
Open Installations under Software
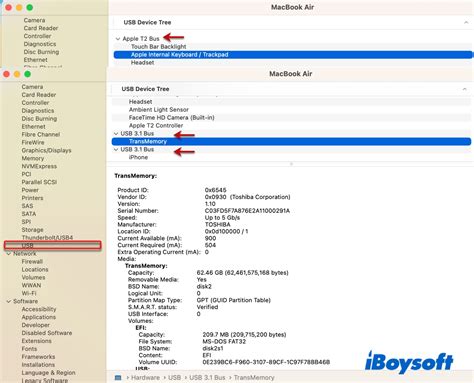coord(38,365)
